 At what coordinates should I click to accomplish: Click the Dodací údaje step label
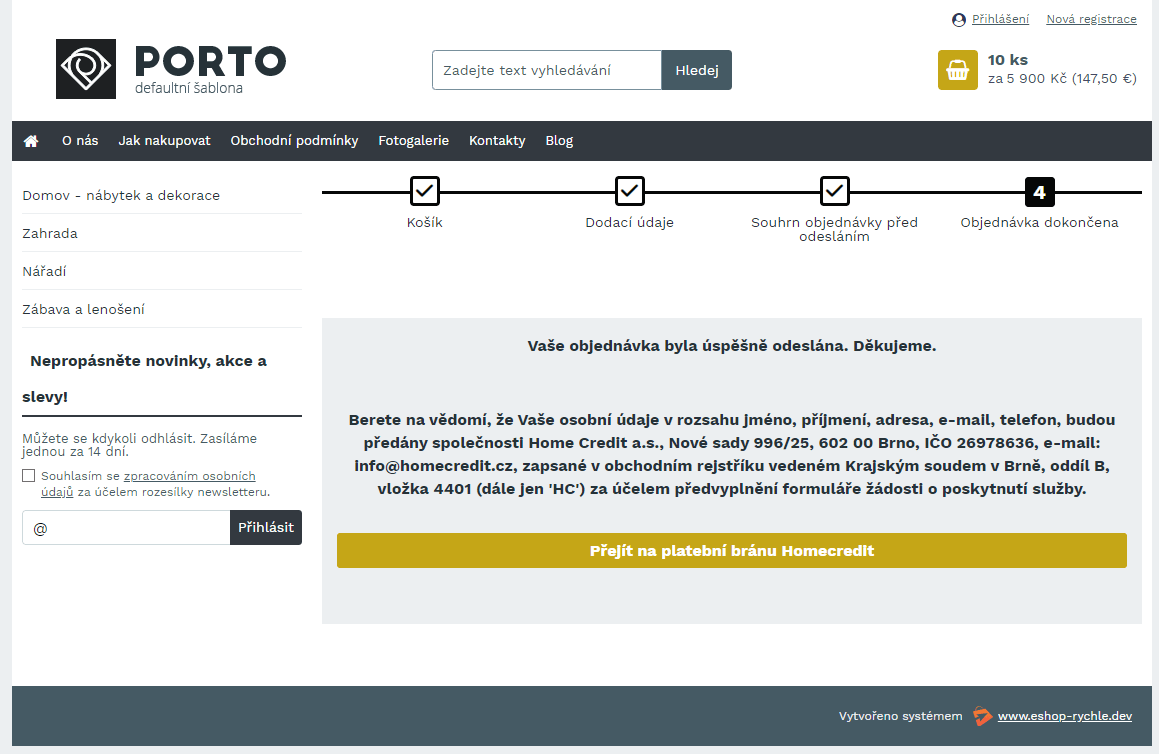[630, 223]
